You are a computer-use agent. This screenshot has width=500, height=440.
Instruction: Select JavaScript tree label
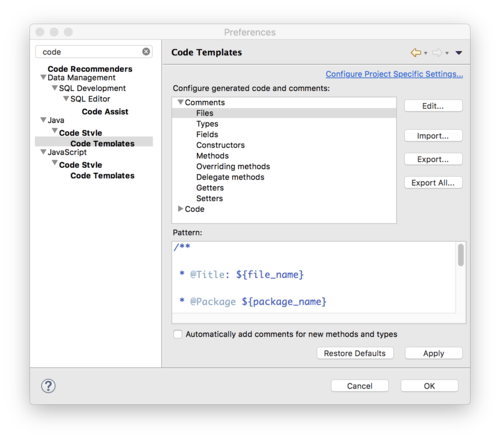click(x=67, y=152)
